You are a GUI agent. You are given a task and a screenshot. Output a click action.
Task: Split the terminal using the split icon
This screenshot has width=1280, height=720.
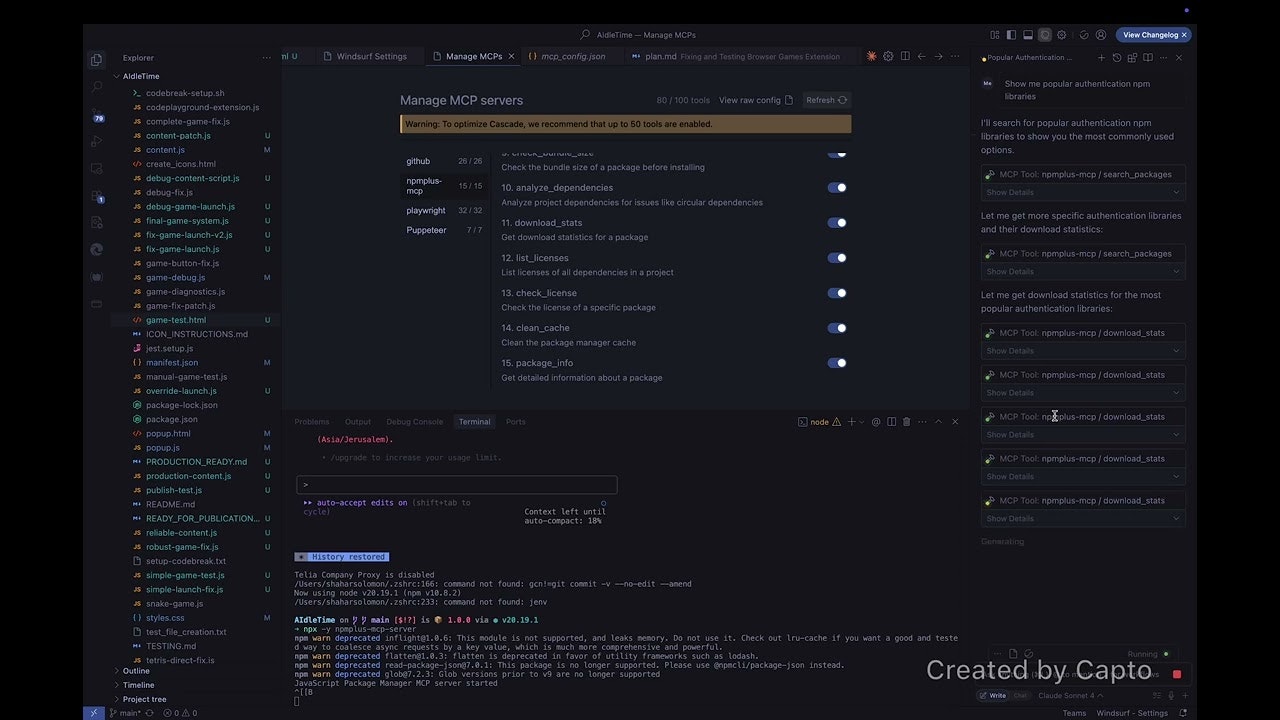[891, 422]
